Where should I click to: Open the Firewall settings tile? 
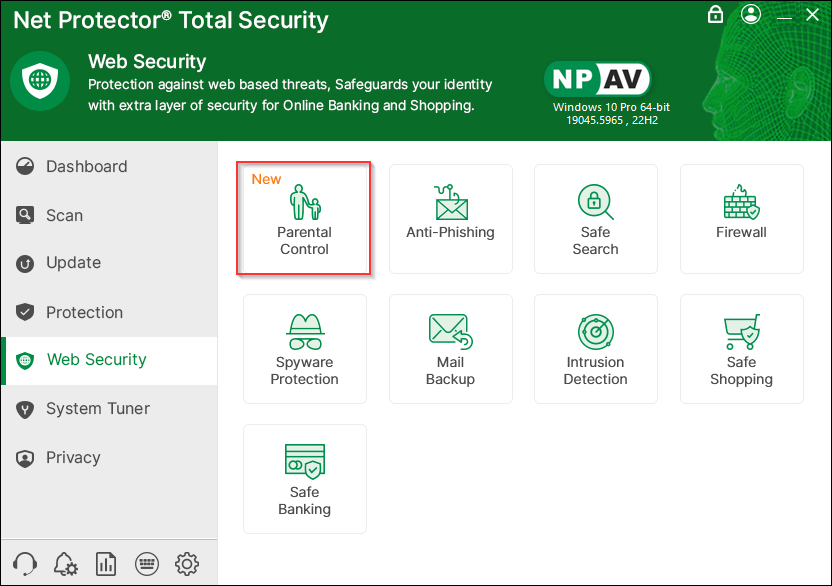tap(741, 219)
